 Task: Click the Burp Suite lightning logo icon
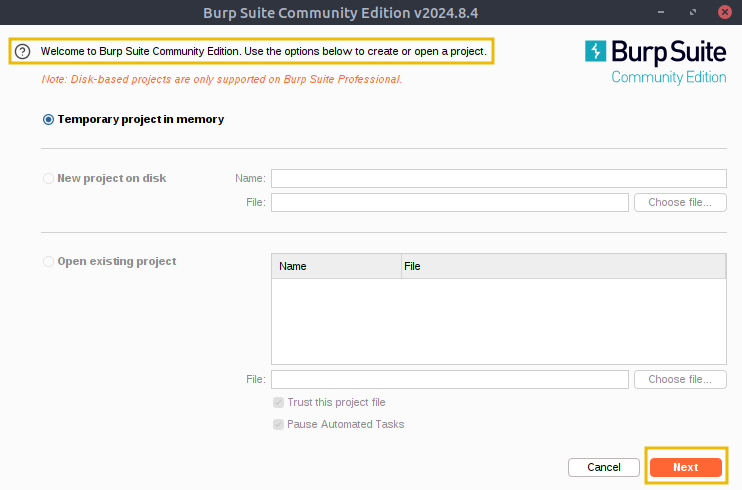point(595,51)
